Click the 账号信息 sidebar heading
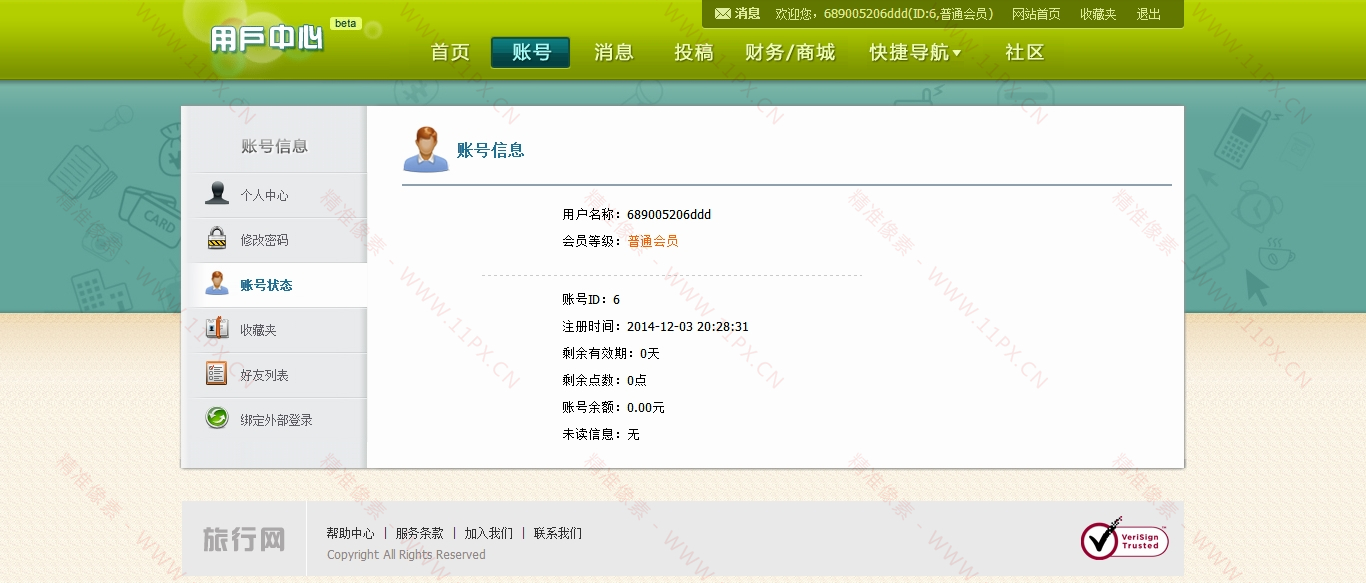The height and width of the screenshot is (583, 1366). click(274, 146)
